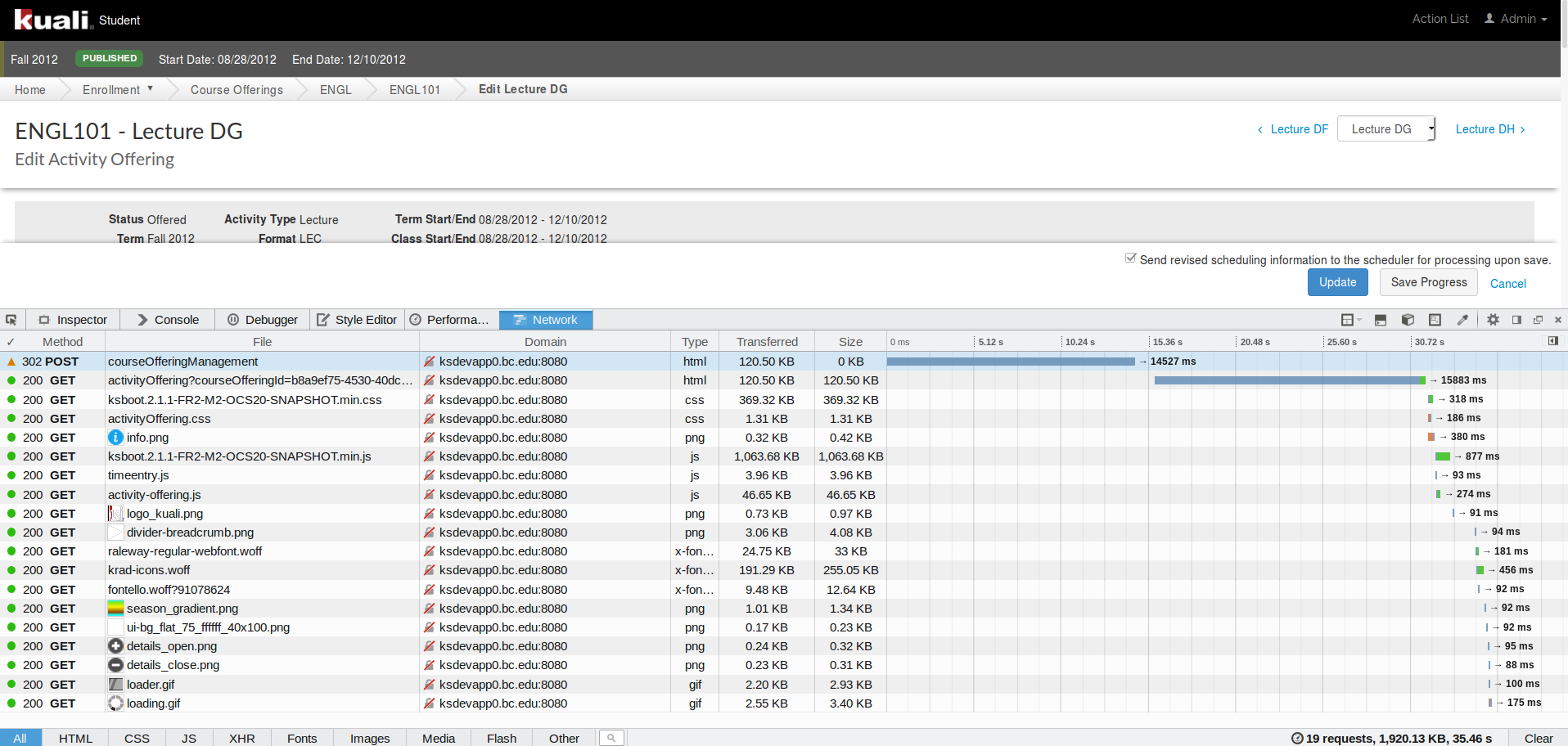The image size is (1568, 746).
Task: Navigate to Course Offerings breadcrumb
Action: [237, 89]
